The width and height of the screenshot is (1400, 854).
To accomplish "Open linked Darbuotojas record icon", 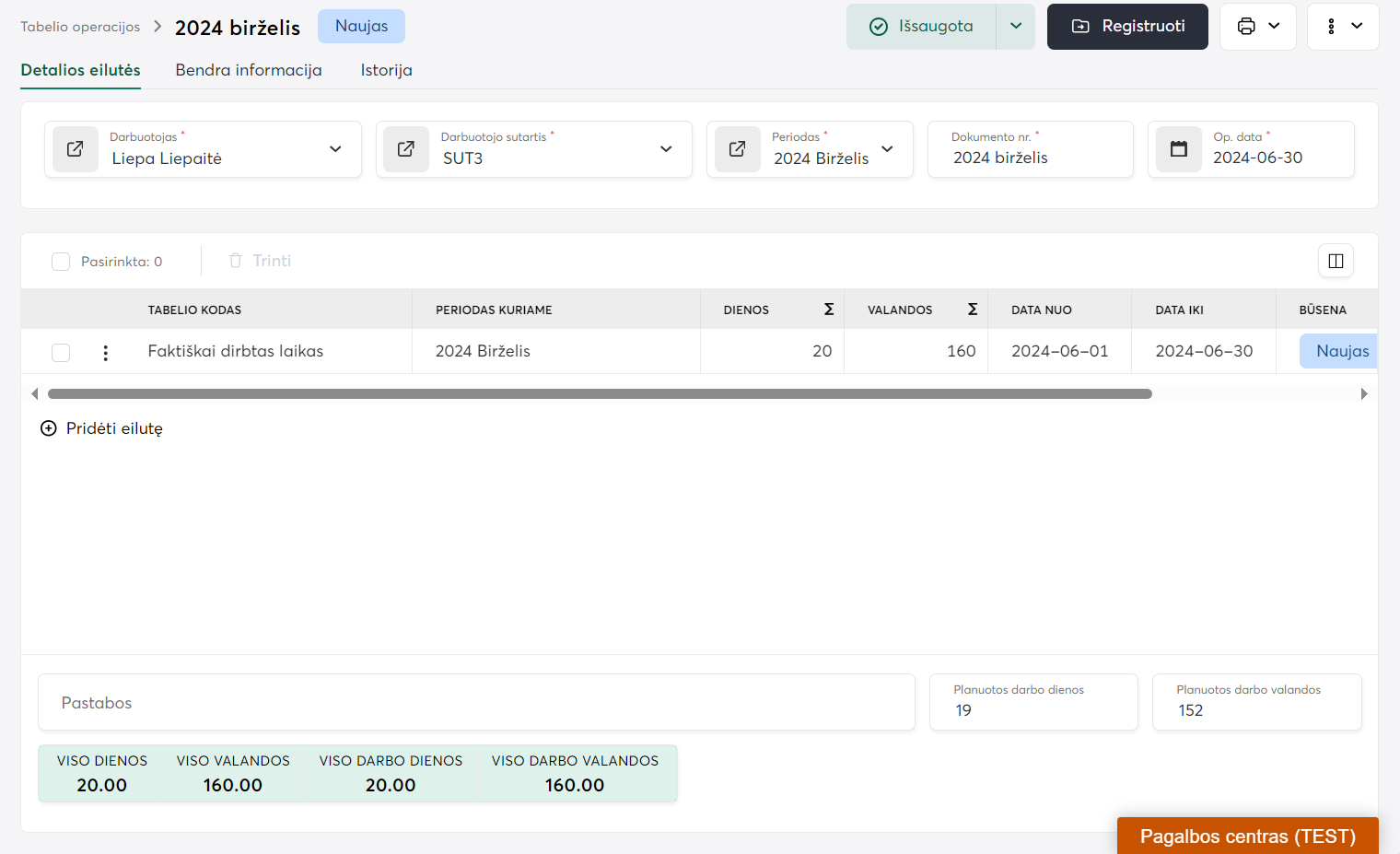I will pos(76,149).
